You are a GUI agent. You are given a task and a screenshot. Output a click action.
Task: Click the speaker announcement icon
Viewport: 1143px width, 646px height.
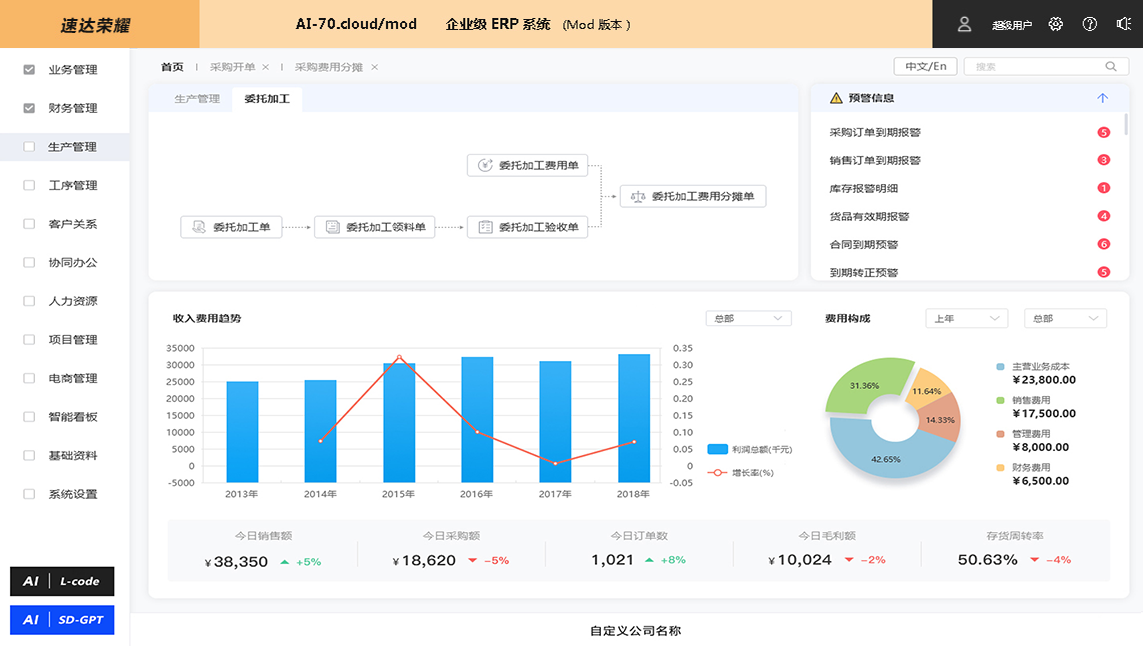coord(1123,24)
